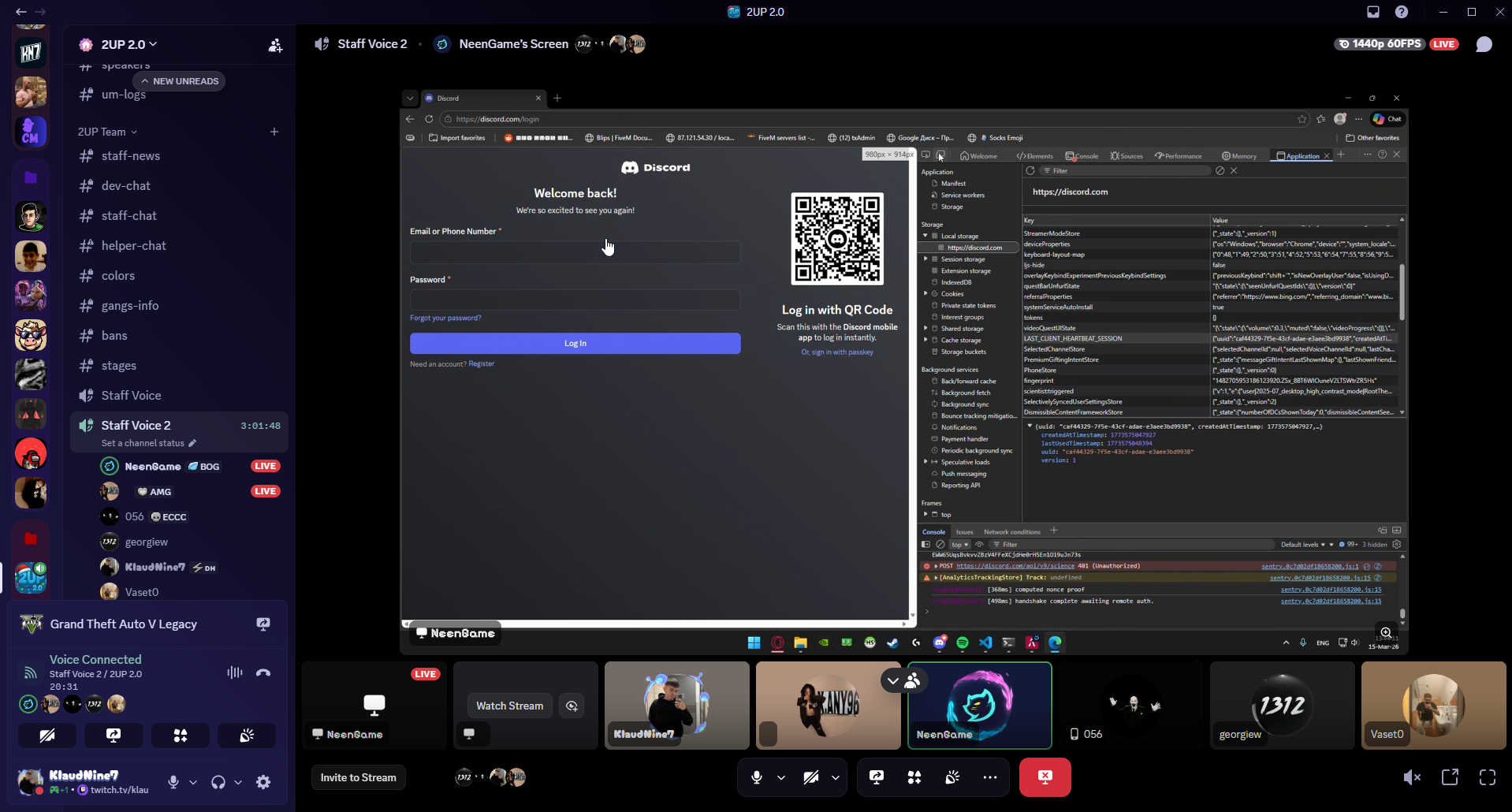Screen dimensions: 1512x812
Task: Select the 2UP 2.0 server icon in sidebar
Action: click(31, 578)
